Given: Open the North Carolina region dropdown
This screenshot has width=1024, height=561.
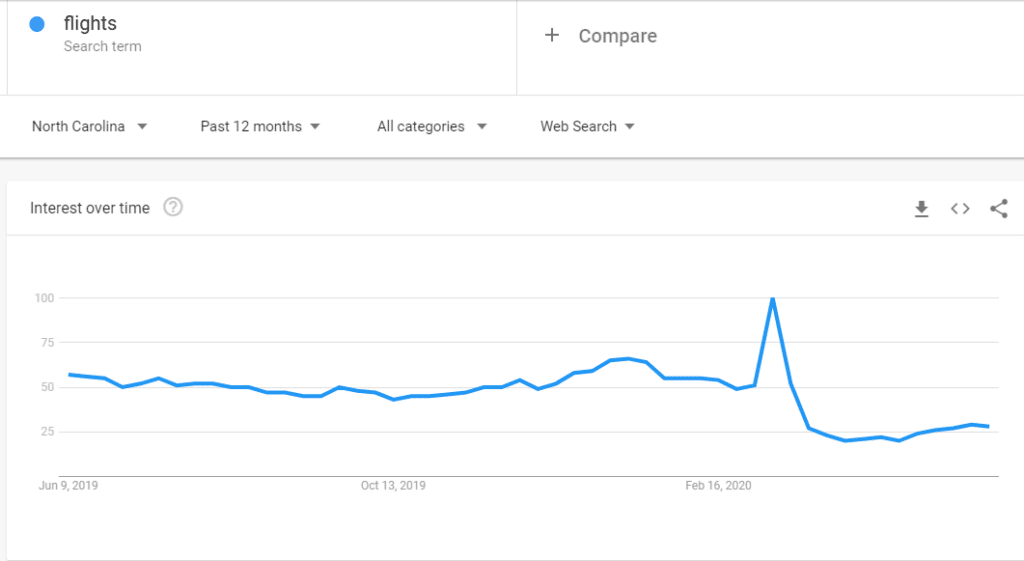Looking at the screenshot, I should 89,126.
